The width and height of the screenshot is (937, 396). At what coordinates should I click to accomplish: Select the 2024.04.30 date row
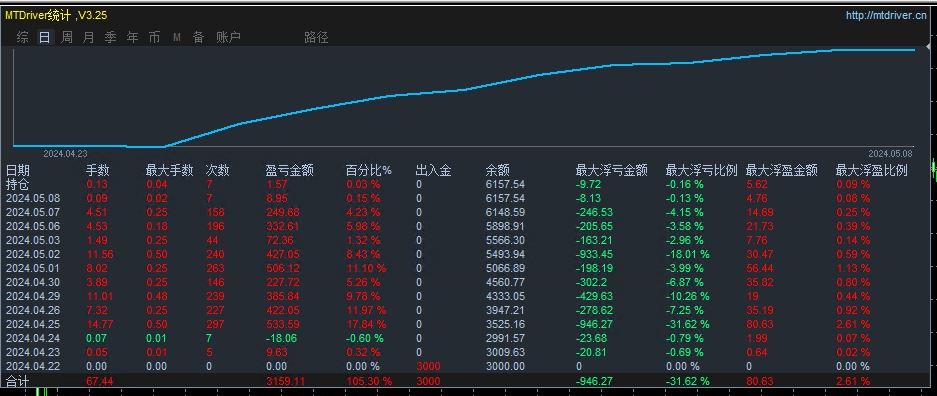coord(33,283)
